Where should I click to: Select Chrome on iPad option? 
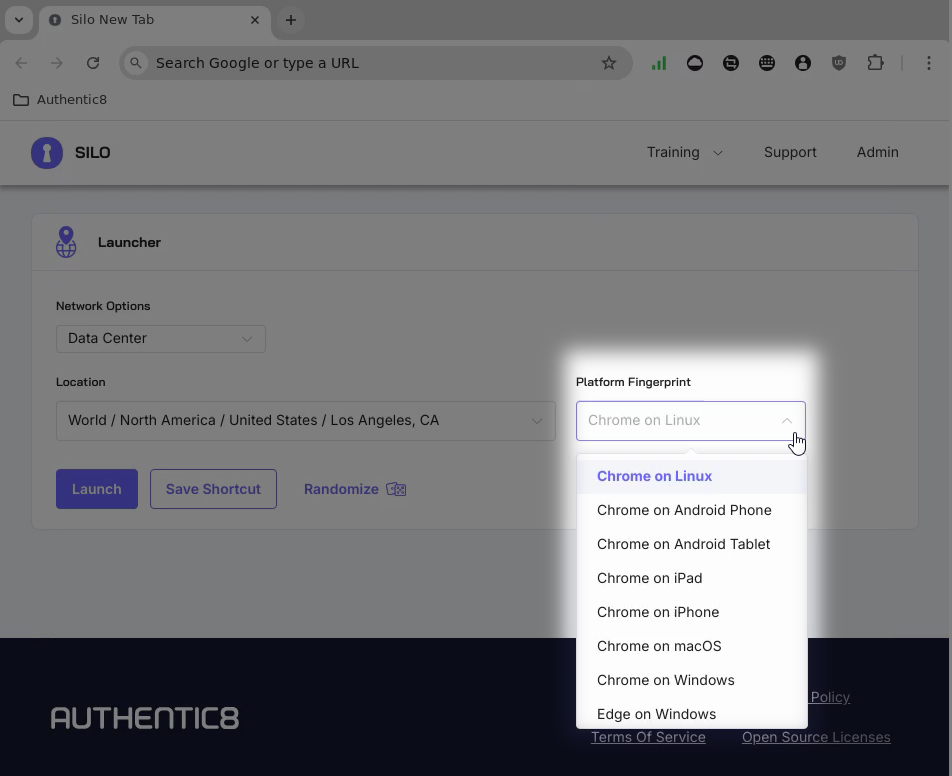coord(692,579)
